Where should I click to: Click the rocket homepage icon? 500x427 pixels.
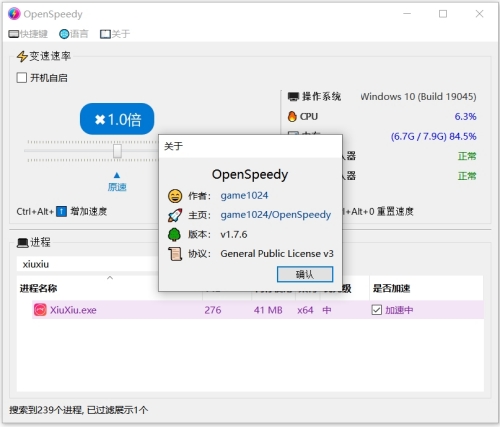[x=175, y=215]
